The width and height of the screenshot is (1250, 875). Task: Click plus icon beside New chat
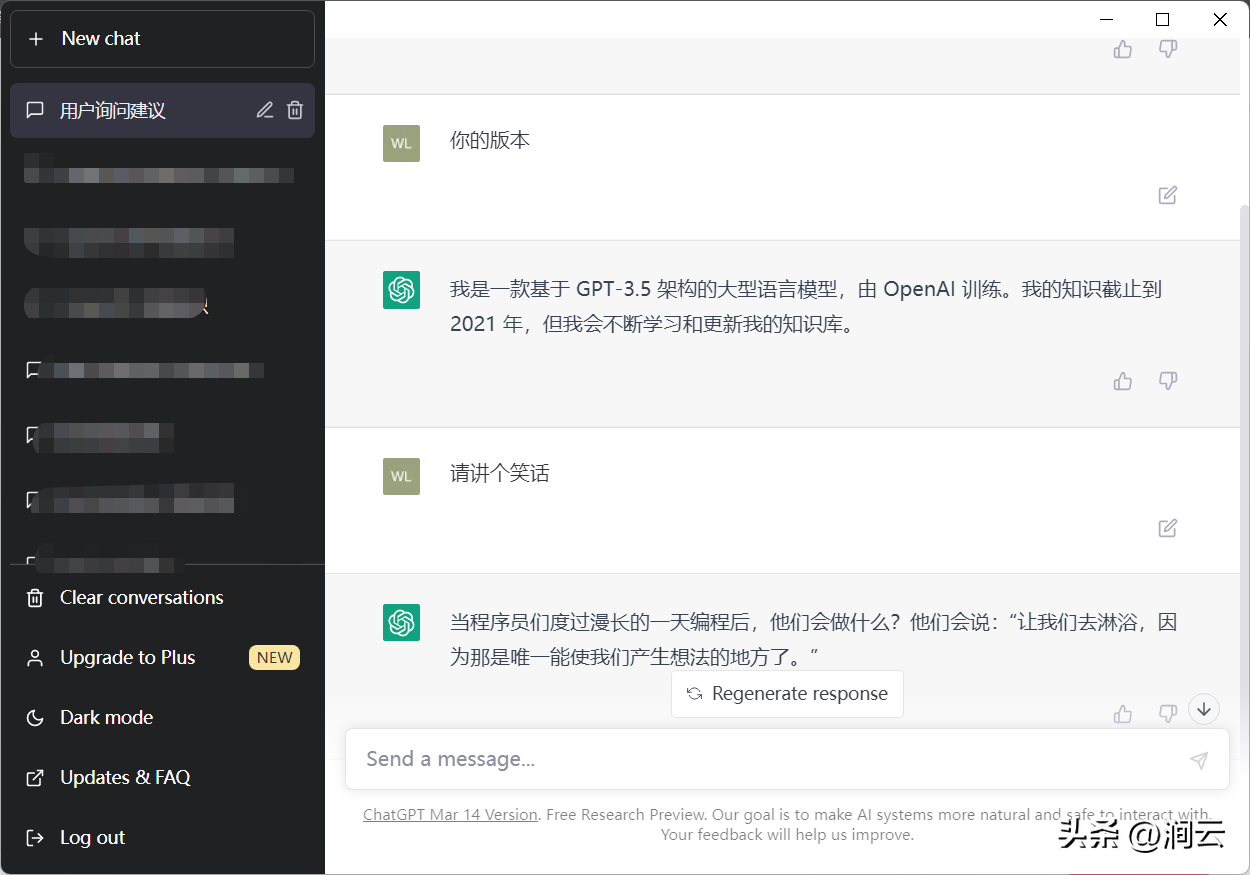36,39
